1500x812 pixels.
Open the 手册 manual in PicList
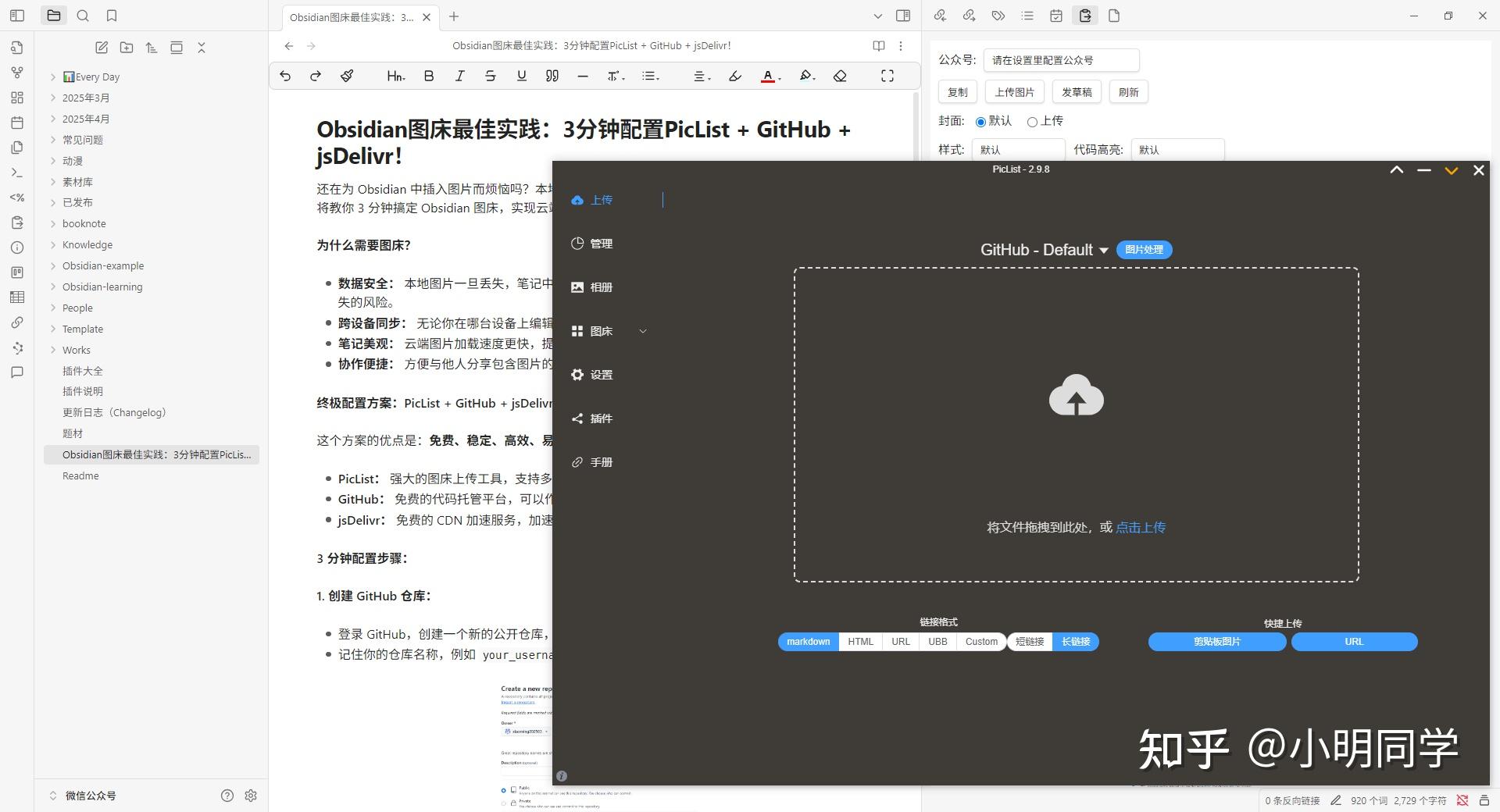pyautogui.click(x=601, y=461)
